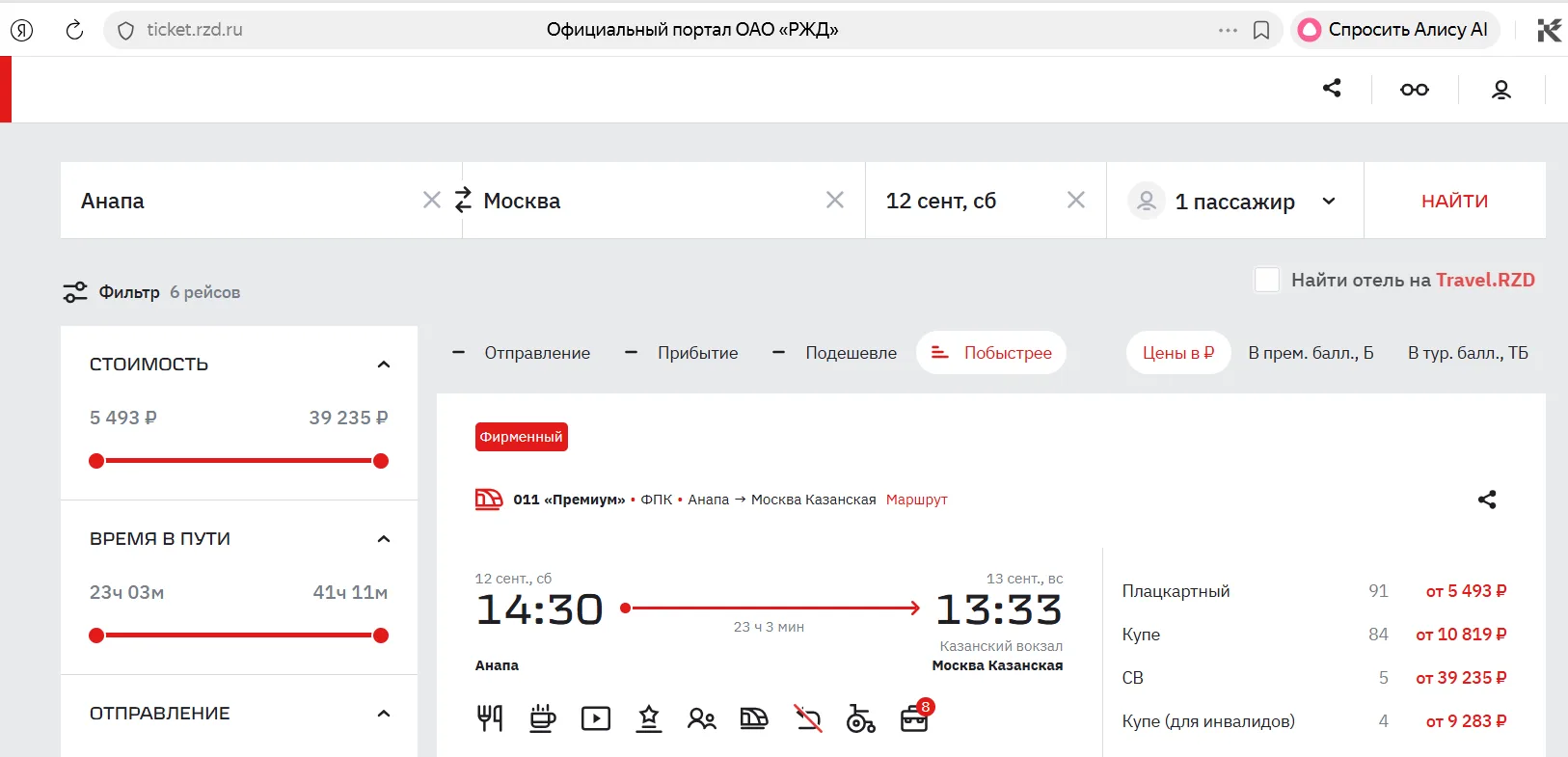This screenshot has height=757, width=1568.
Task: Click the red train icon of 011 Премиум
Action: [x=489, y=499]
